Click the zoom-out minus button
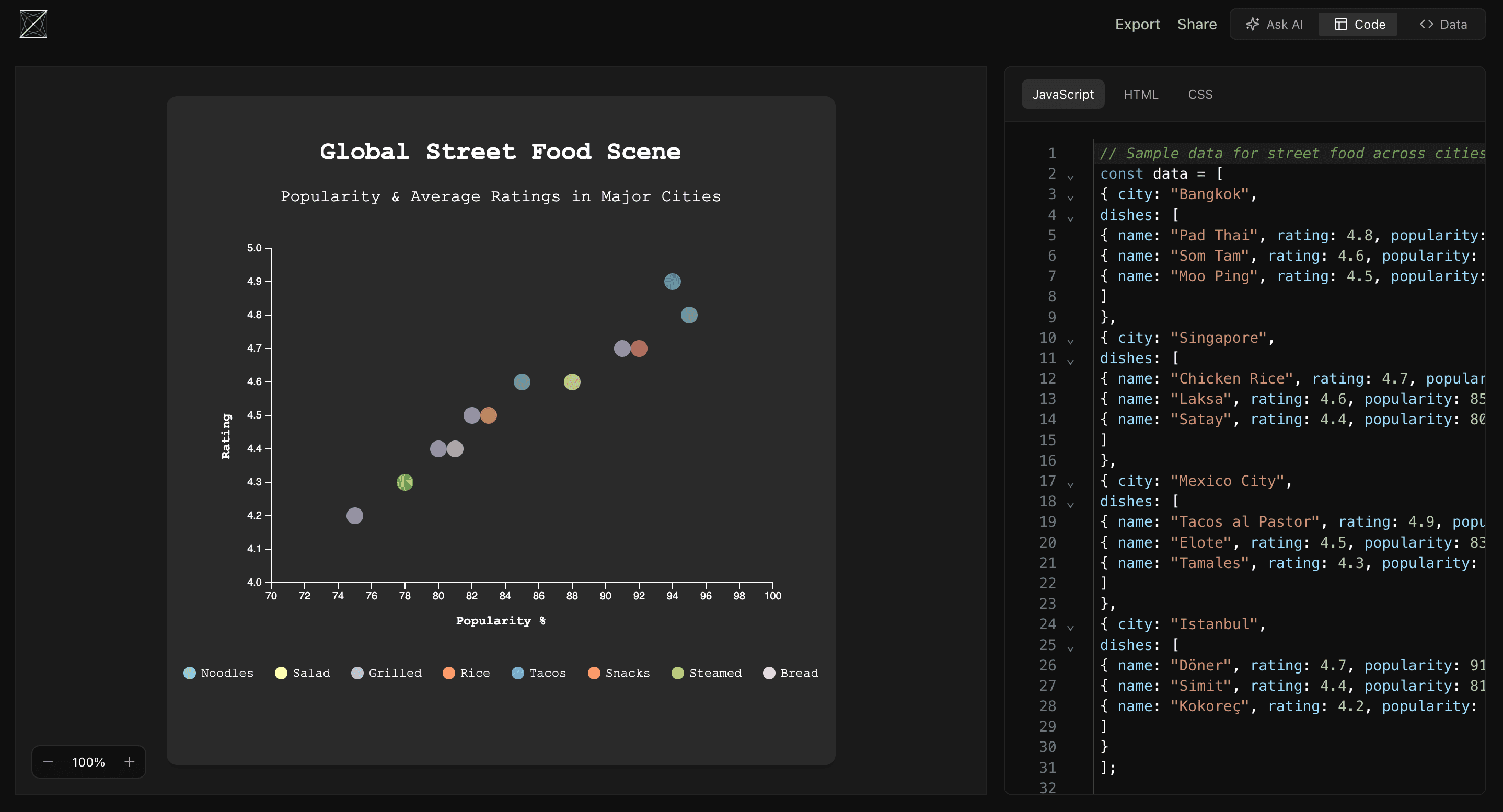 tap(48, 762)
